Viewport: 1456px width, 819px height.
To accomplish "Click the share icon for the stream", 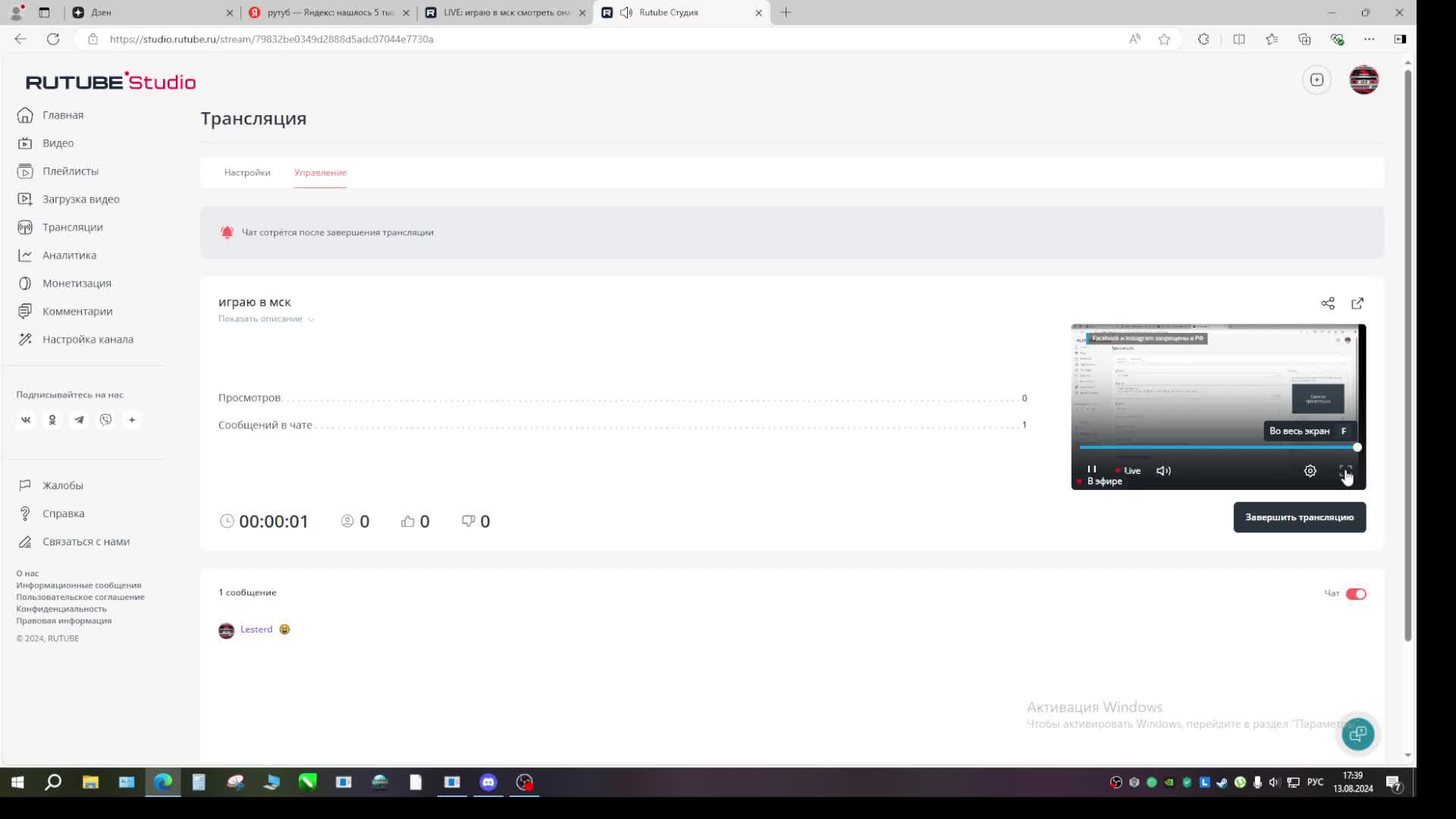I will 1328,303.
